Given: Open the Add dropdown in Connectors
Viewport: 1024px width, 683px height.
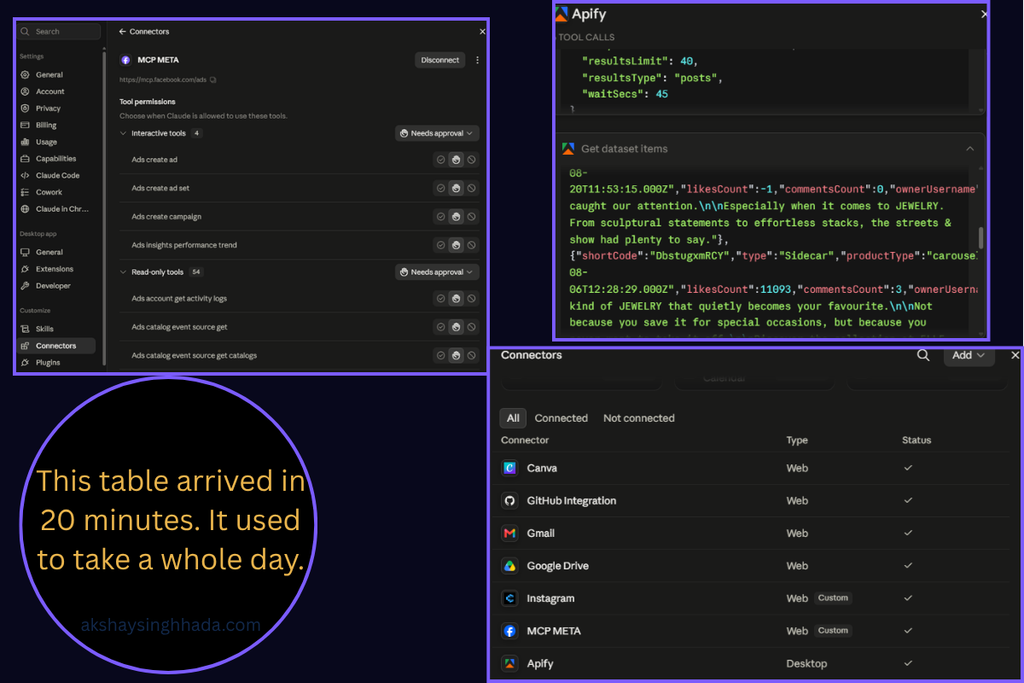Looking at the screenshot, I should [x=968, y=355].
